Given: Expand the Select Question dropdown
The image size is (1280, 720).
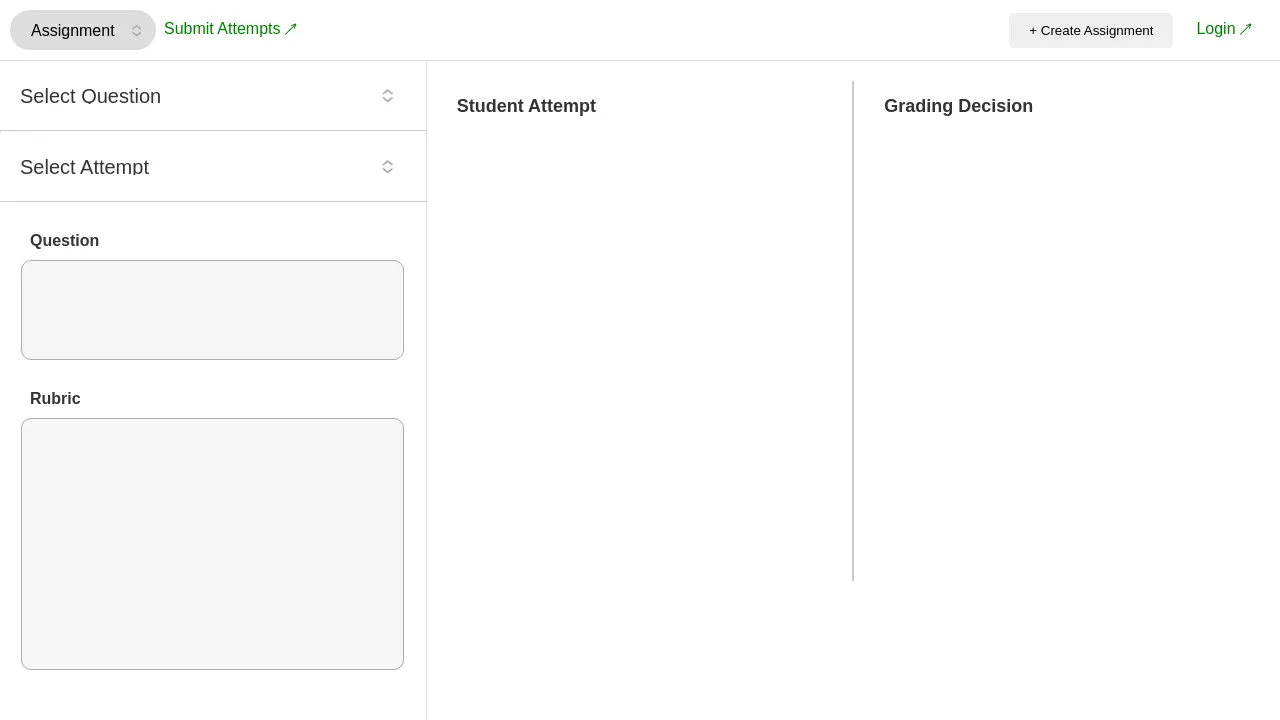Looking at the screenshot, I should coord(212,96).
